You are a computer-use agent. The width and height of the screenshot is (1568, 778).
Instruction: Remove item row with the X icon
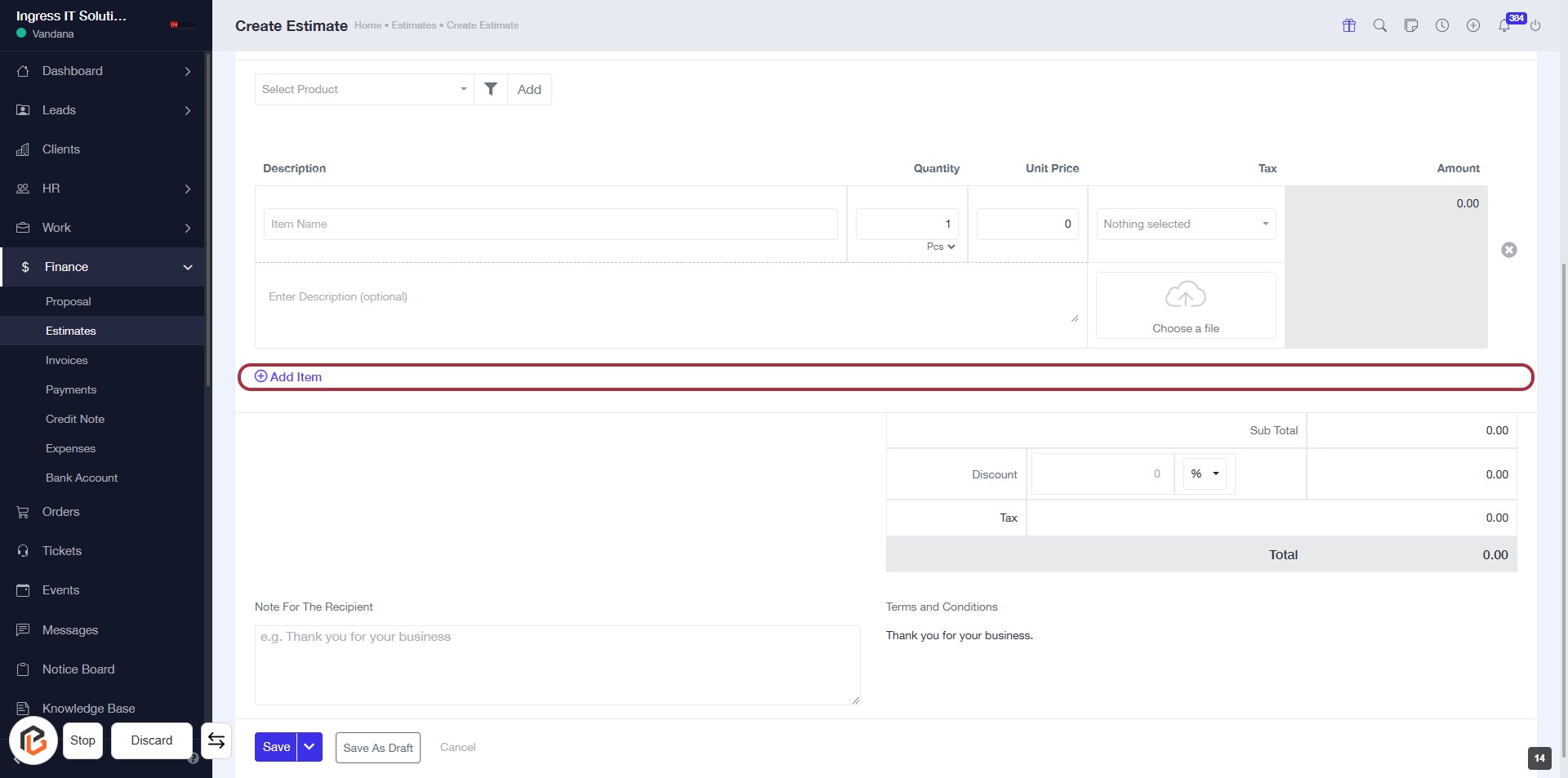click(x=1508, y=250)
